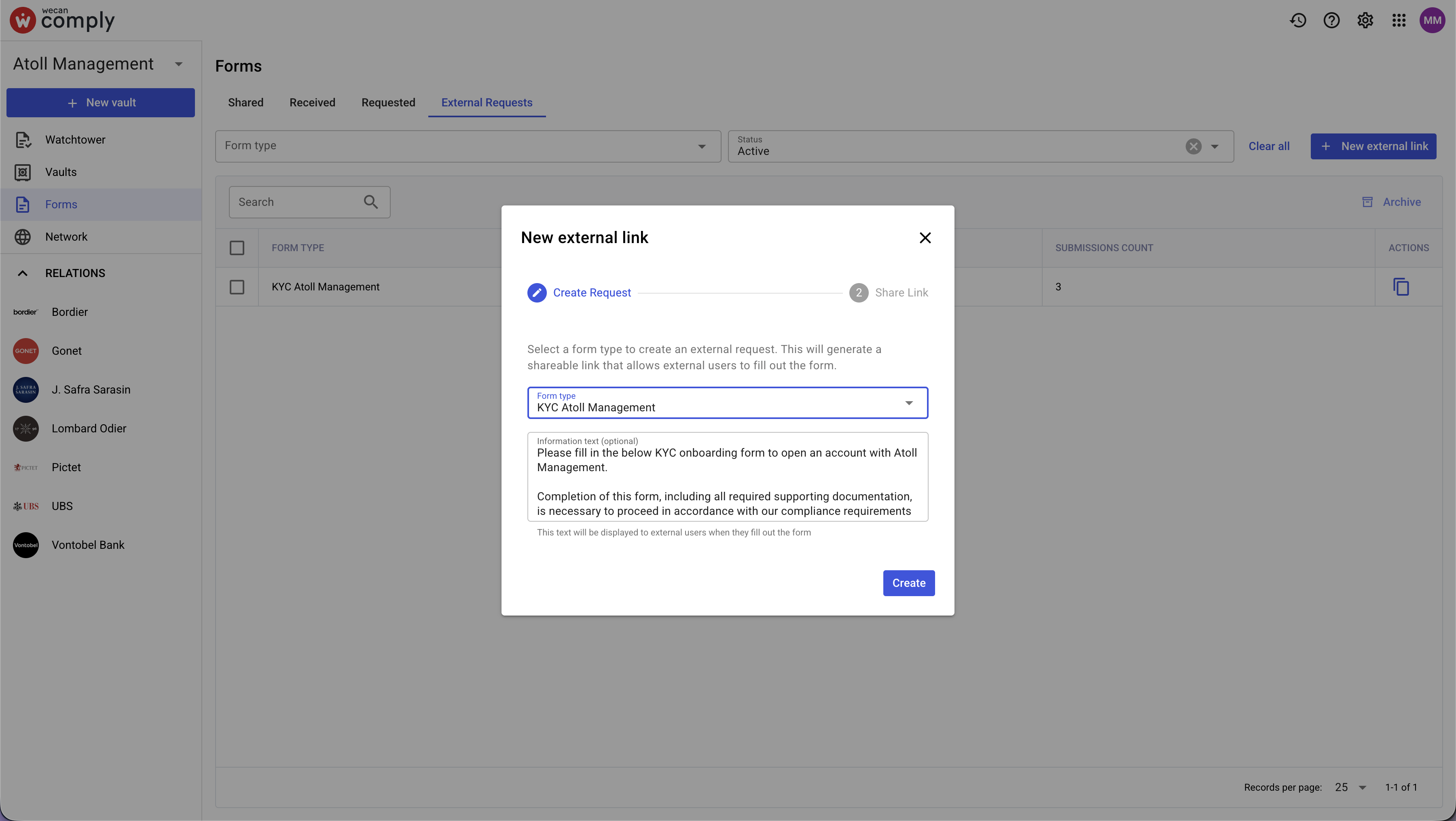Switch to the Received tab
The width and height of the screenshot is (1456, 821).
[x=312, y=102]
